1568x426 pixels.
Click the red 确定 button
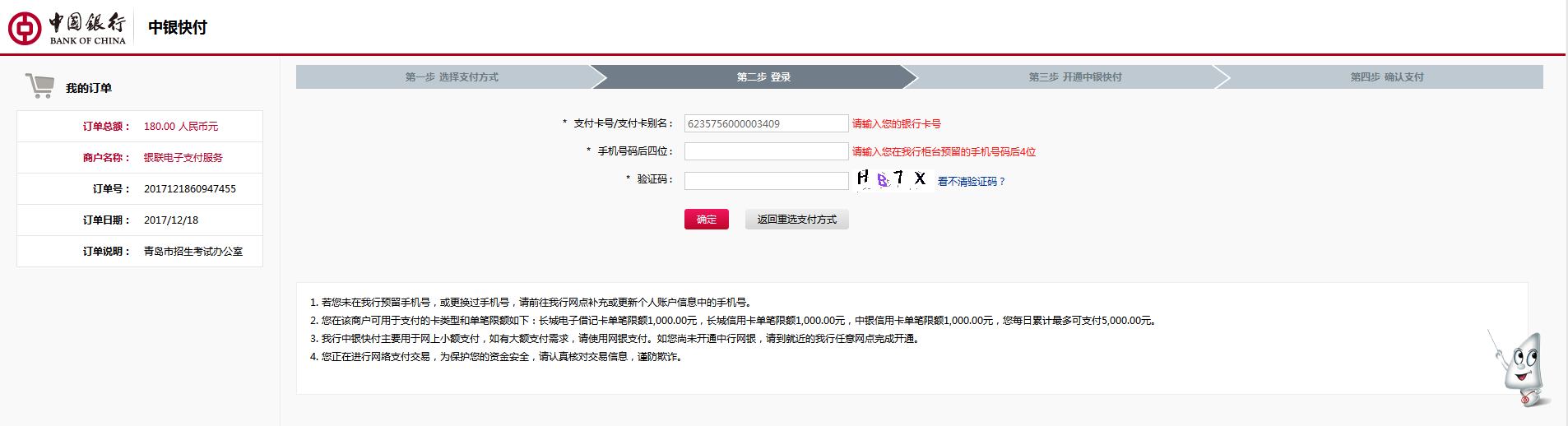[707, 220]
